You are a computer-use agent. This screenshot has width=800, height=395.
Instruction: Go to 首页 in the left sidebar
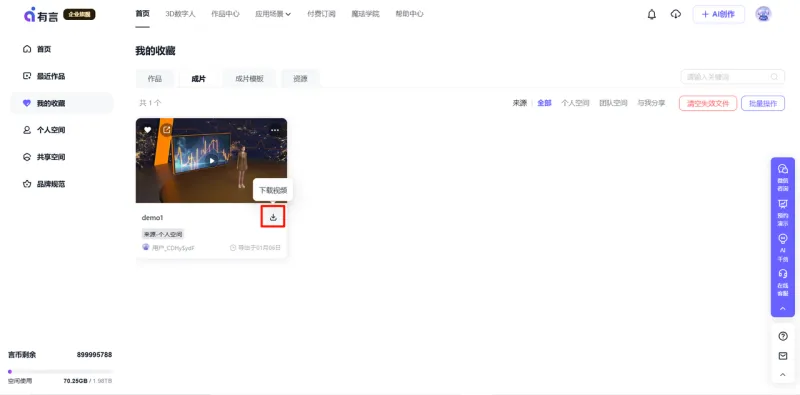pos(61,50)
